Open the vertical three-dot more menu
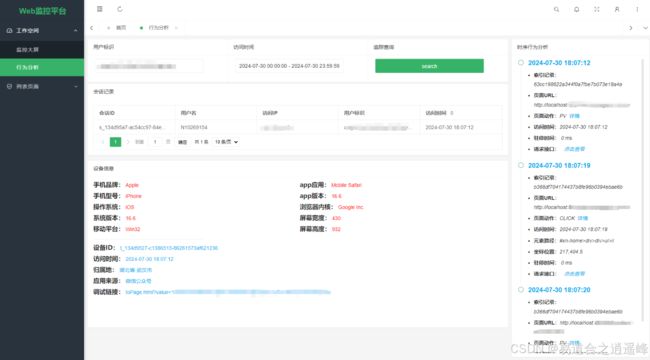This screenshot has width=650, height=360. (x=637, y=9)
